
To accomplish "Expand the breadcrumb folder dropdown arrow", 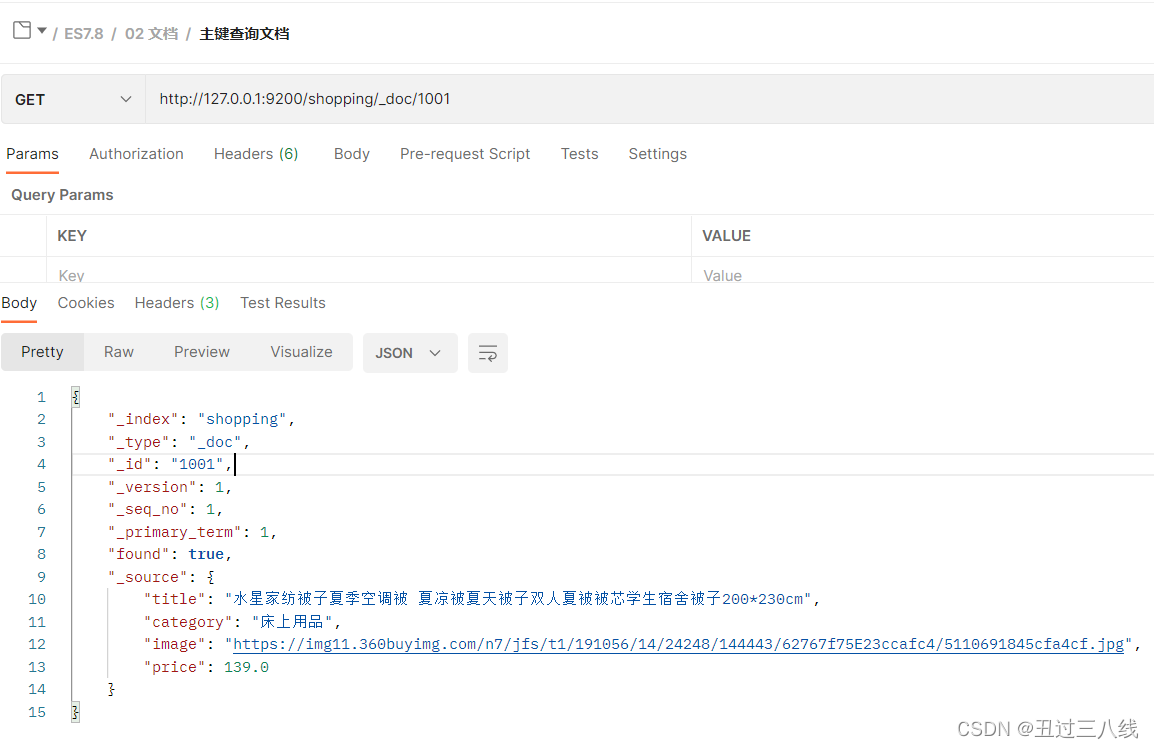I will [x=42, y=31].
